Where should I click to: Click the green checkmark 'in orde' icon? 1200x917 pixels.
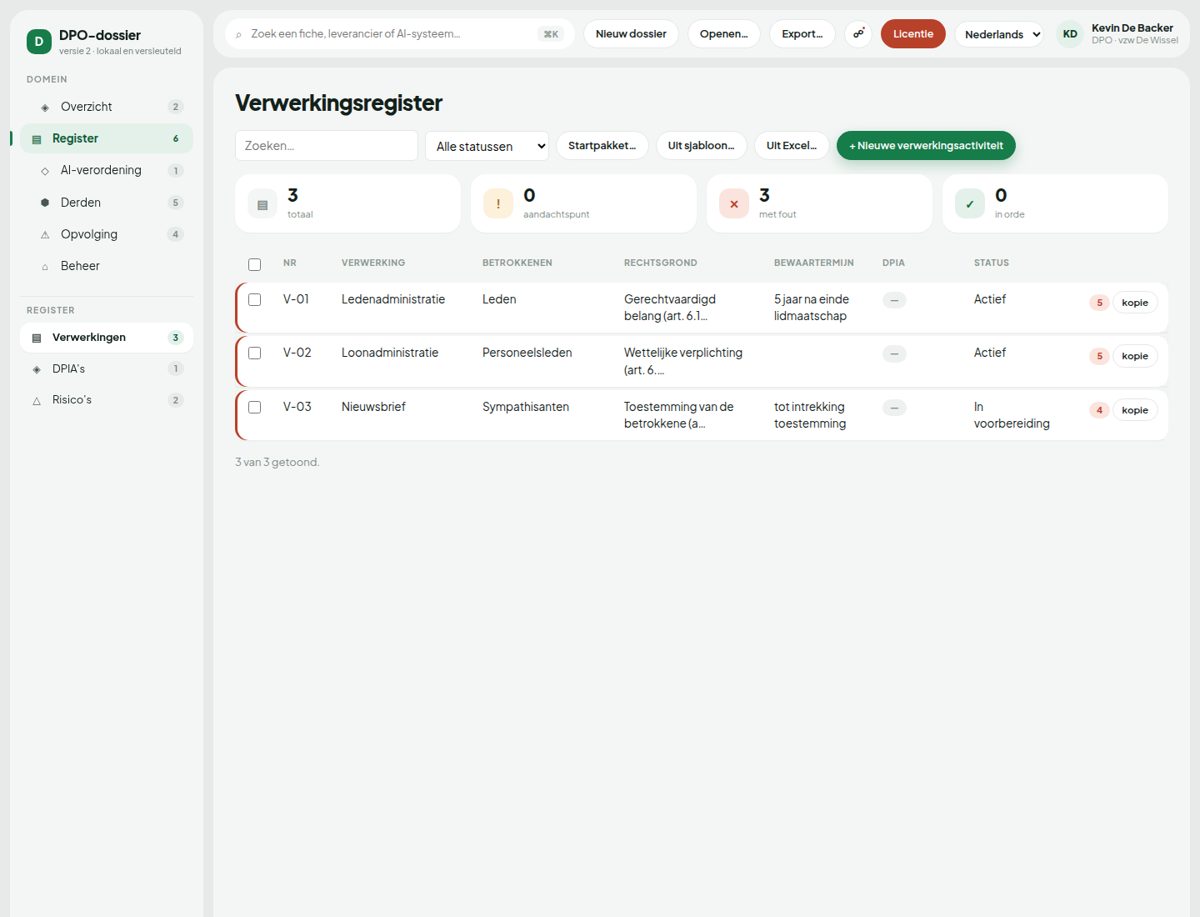point(970,204)
